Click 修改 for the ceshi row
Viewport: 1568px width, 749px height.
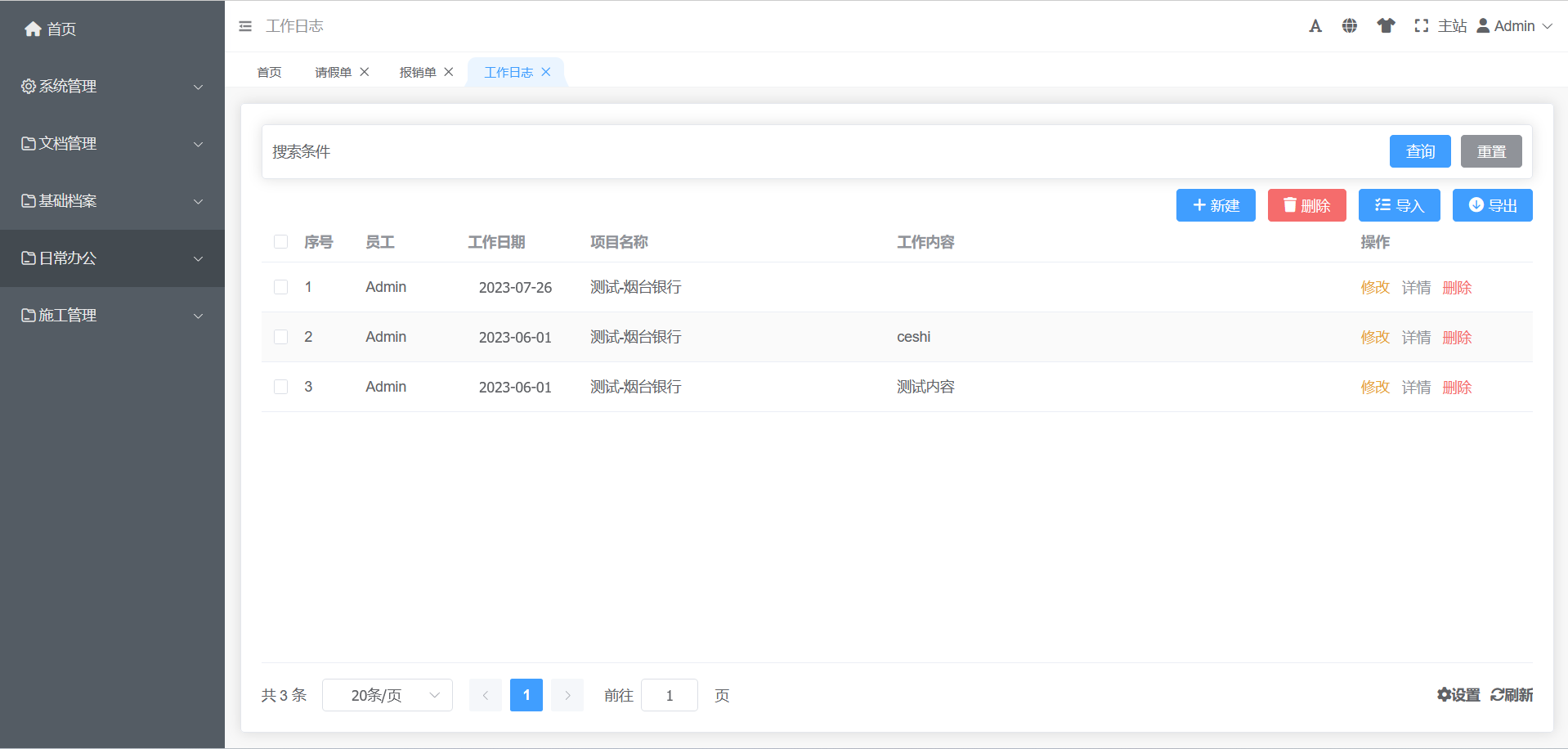1375,337
